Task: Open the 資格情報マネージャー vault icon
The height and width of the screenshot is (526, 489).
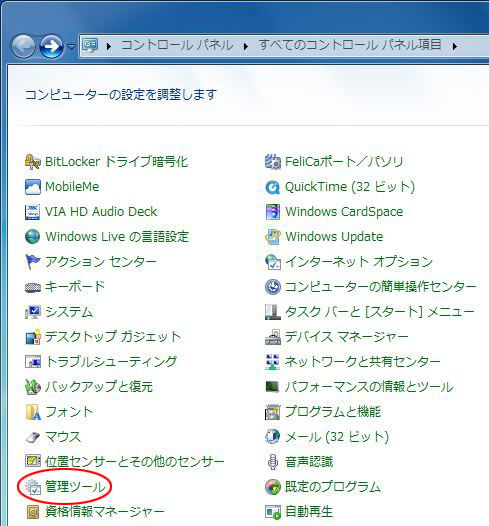Action: 33,512
